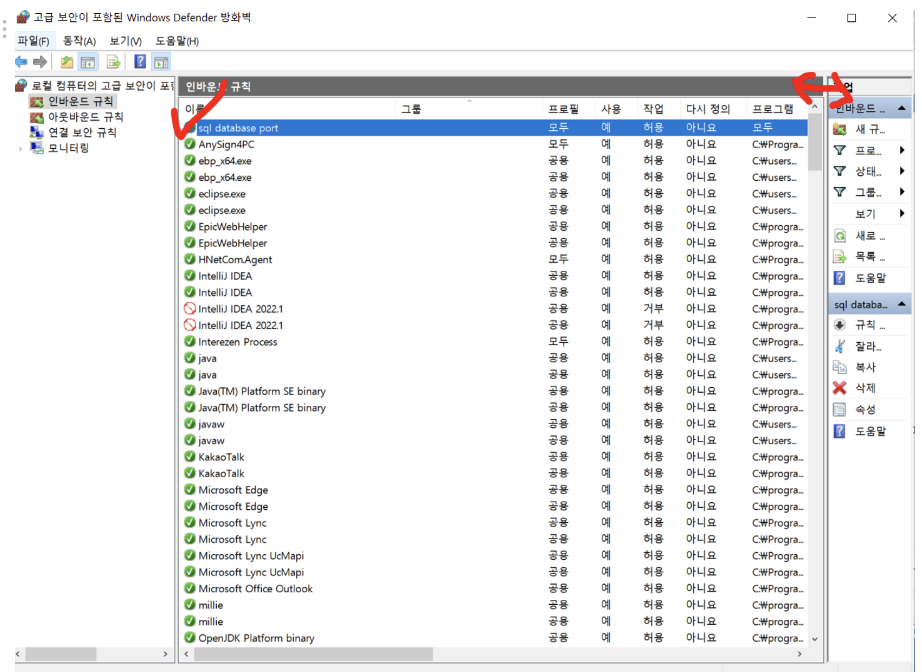Click the rules list scroll-down arrow

pos(814,638)
